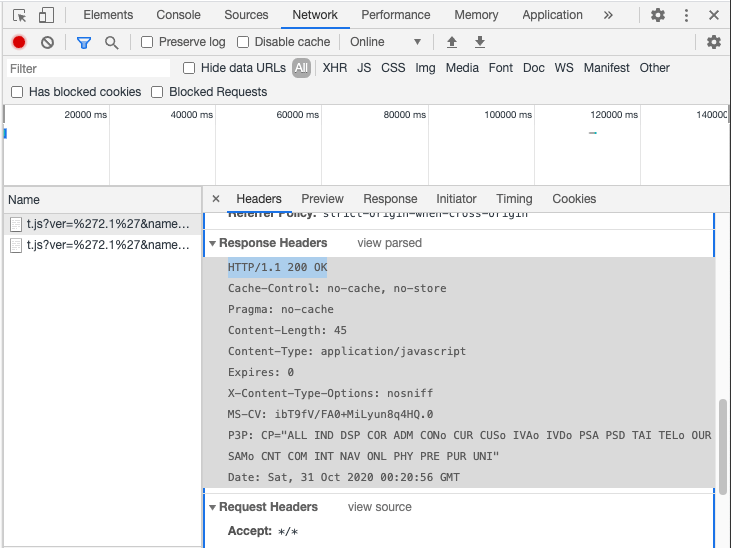Click view source for request headers

point(379,507)
